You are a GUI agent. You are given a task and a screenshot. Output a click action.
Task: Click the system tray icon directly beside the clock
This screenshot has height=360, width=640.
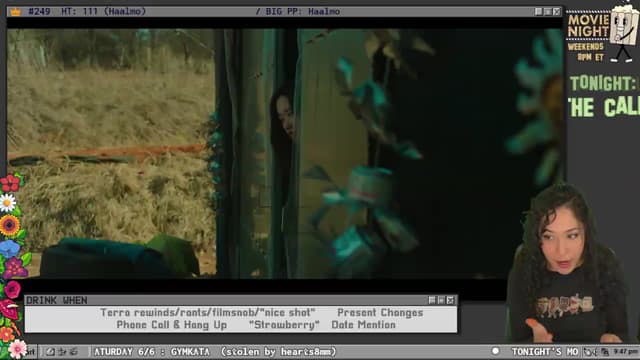point(605,351)
